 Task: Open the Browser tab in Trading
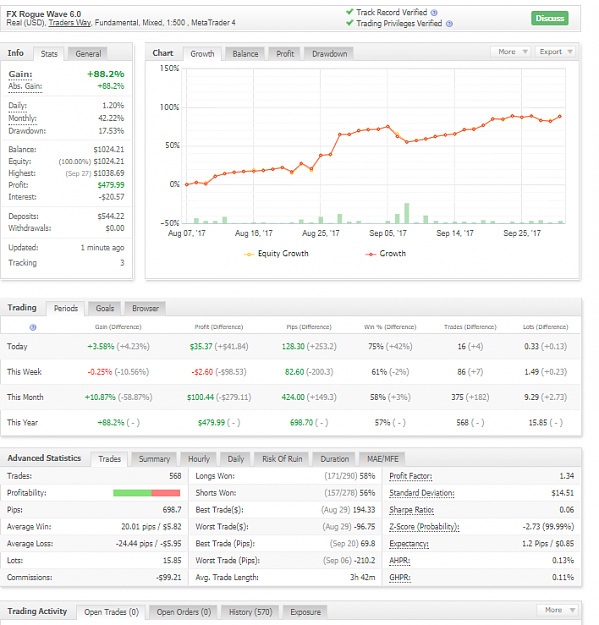(x=145, y=308)
